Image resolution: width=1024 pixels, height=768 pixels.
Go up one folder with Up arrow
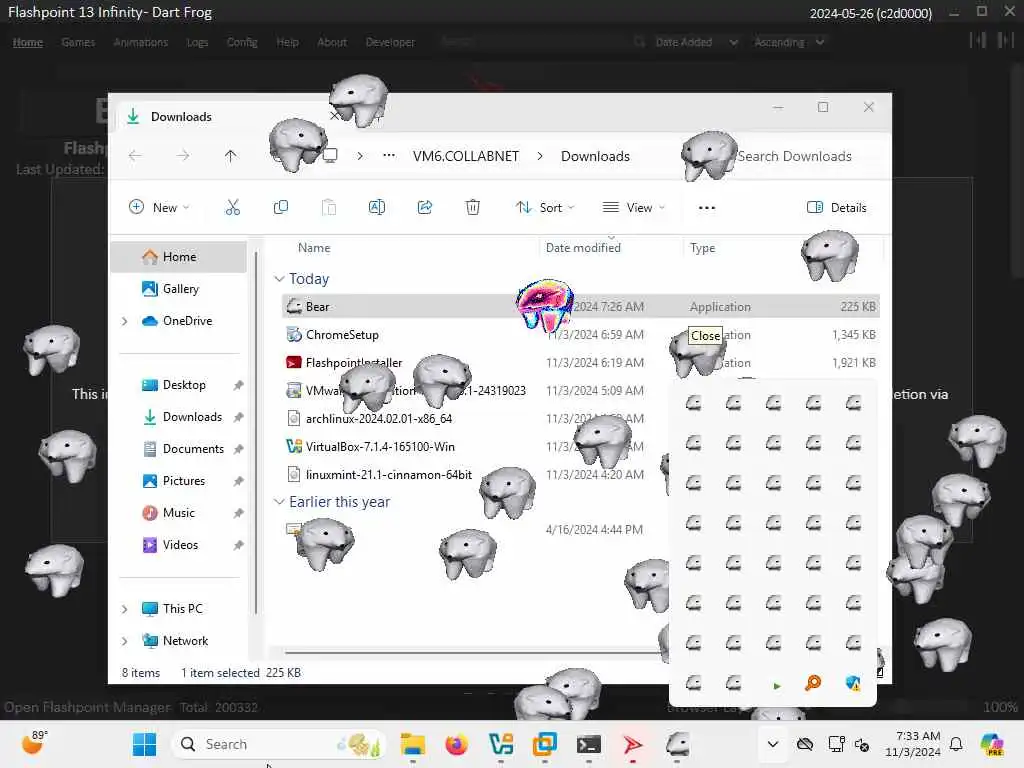tap(231, 156)
